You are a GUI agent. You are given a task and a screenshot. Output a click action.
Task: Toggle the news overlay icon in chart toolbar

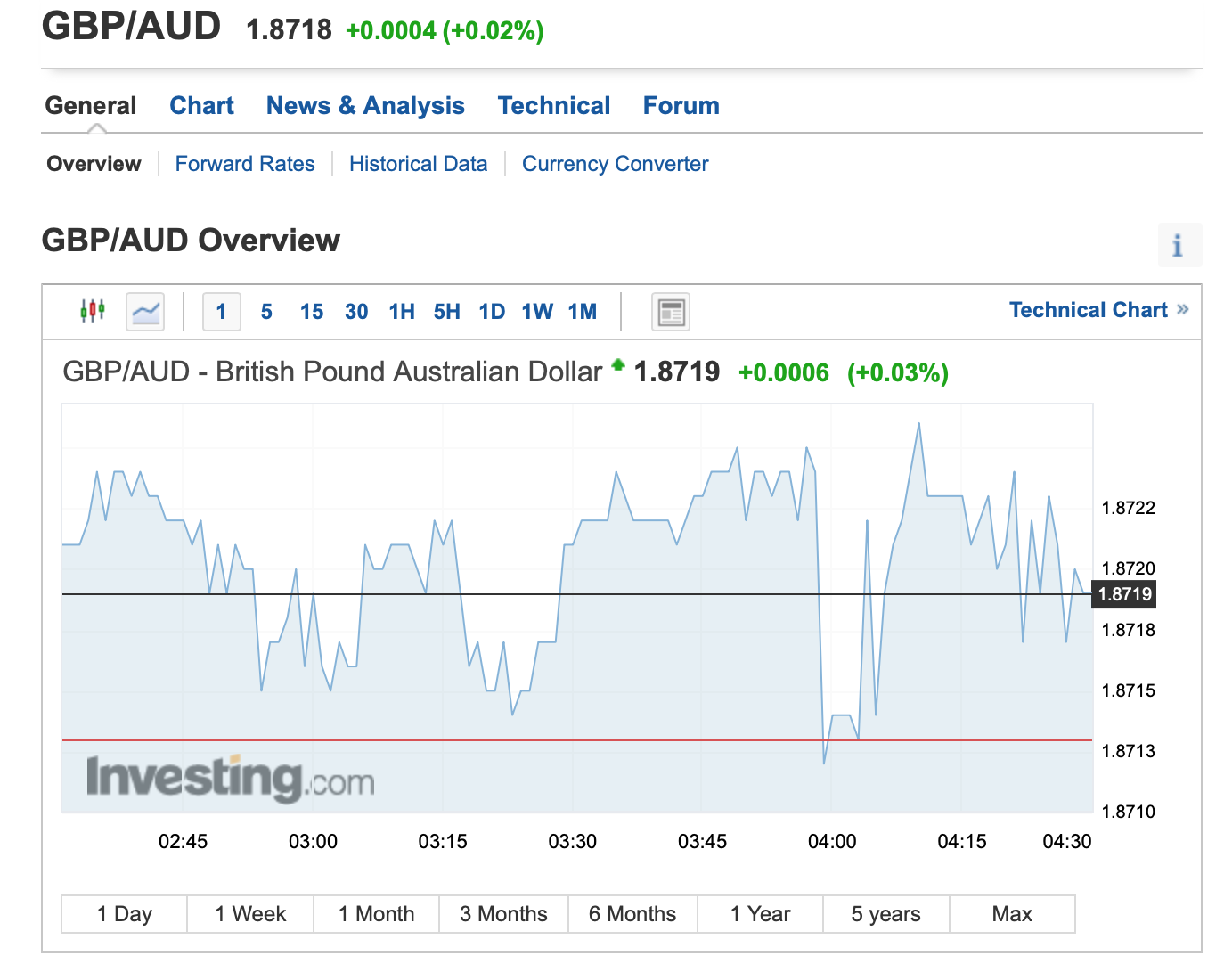[671, 313]
